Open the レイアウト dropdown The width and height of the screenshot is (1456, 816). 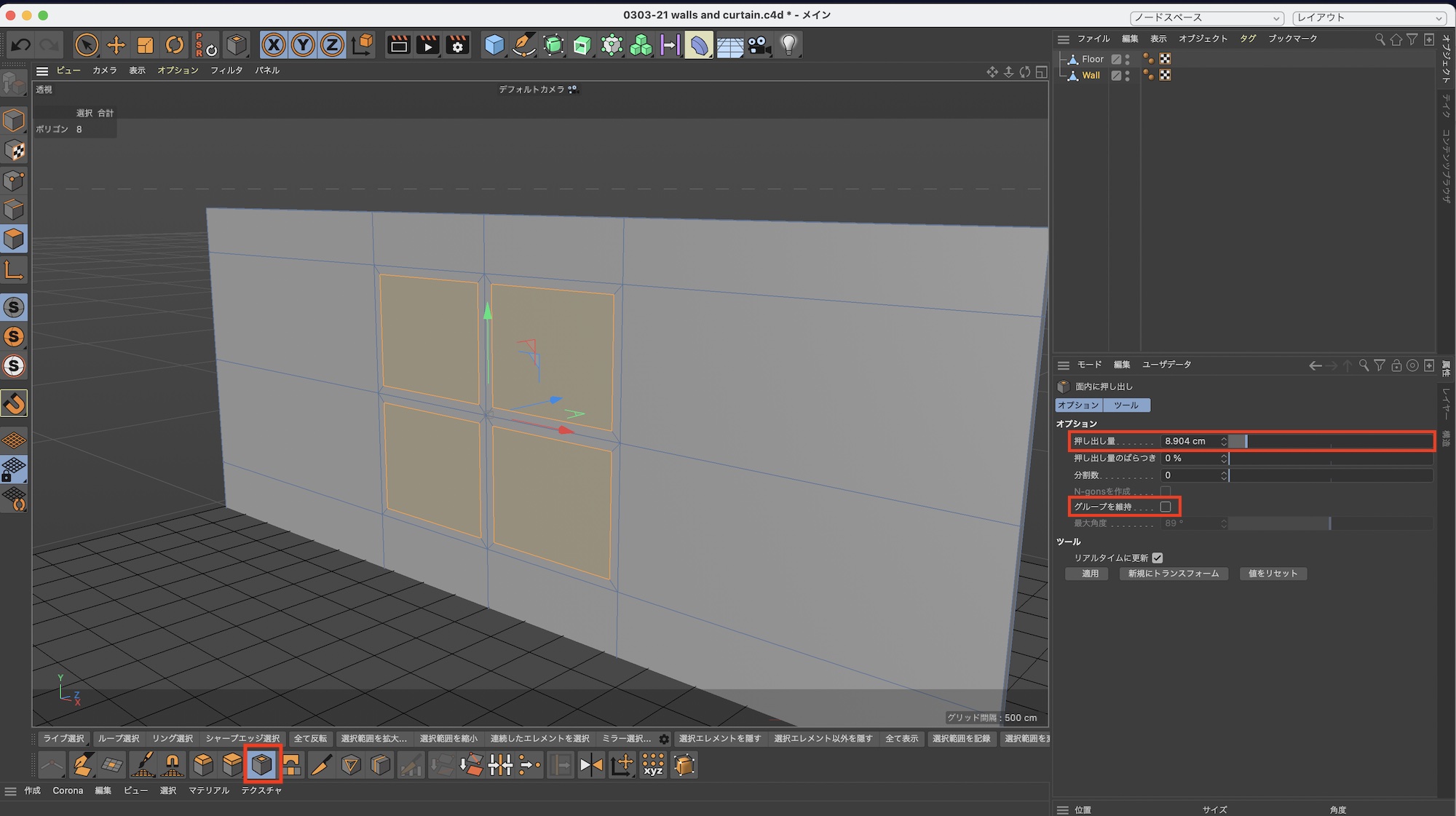click(1369, 17)
